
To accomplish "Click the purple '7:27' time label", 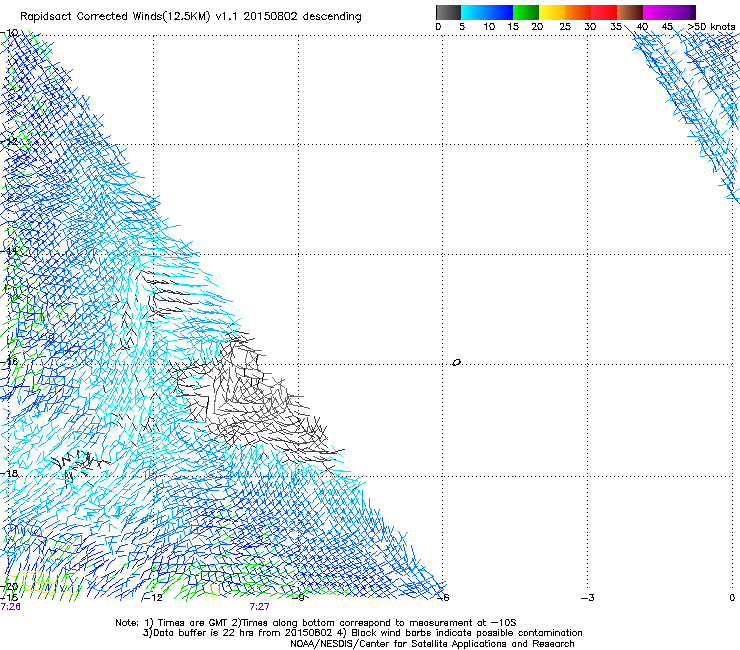I will click(x=260, y=607).
